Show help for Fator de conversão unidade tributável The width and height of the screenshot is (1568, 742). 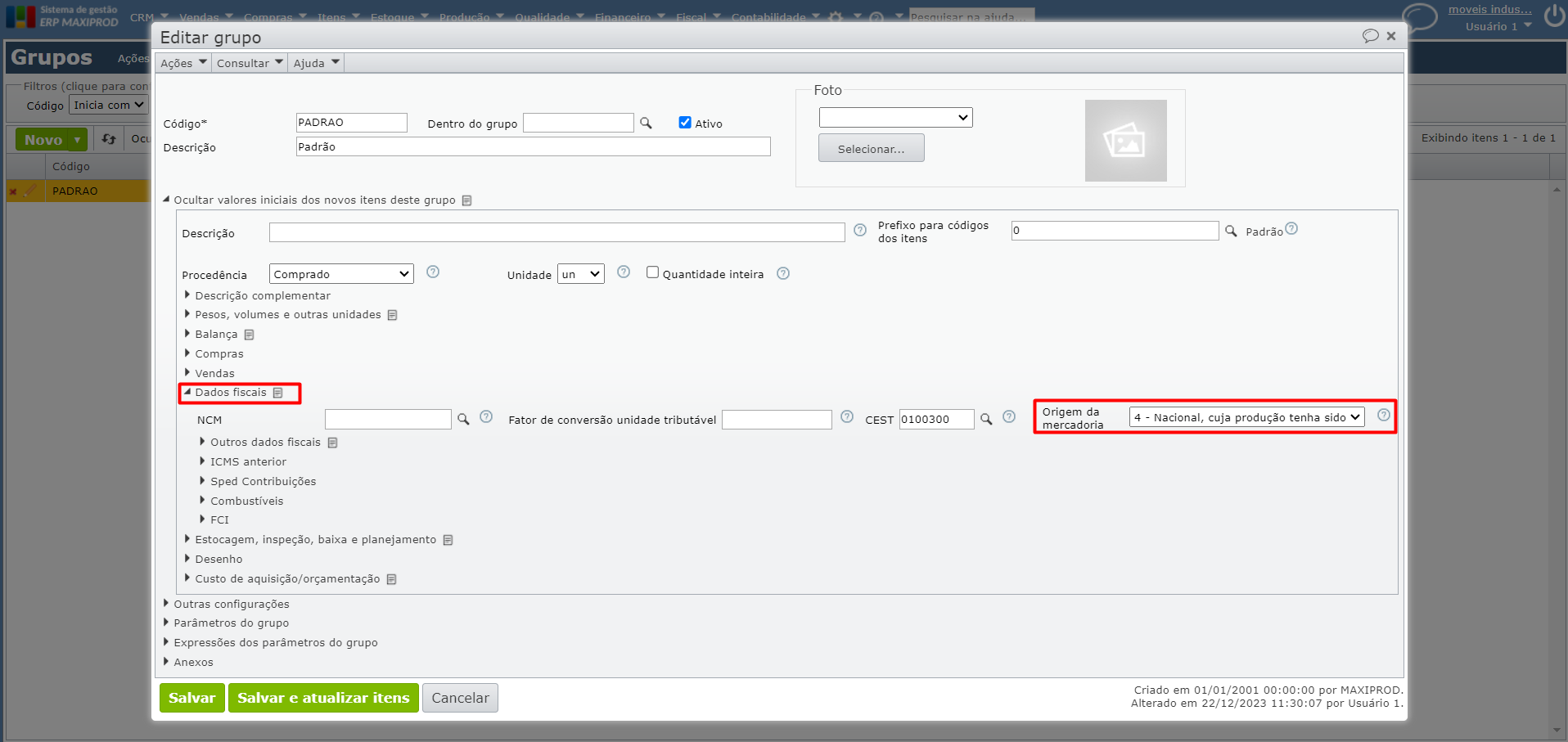[x=847, y=416]
